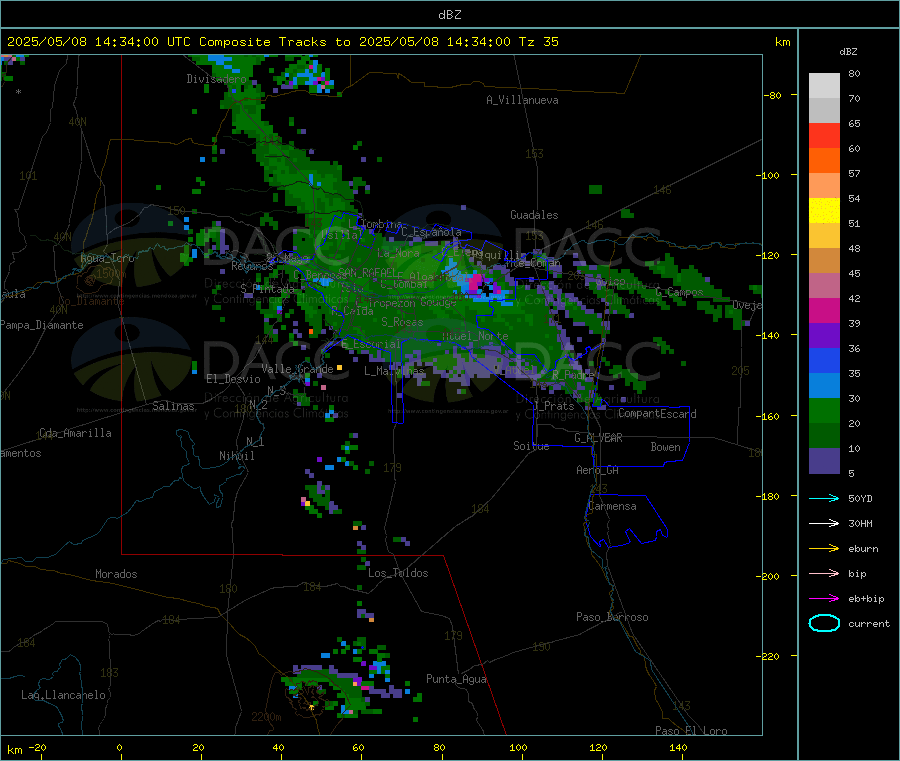Click the Pampa_Diamante place label
The height and width of the screenshot is (761, 900).
coord(41,325)
